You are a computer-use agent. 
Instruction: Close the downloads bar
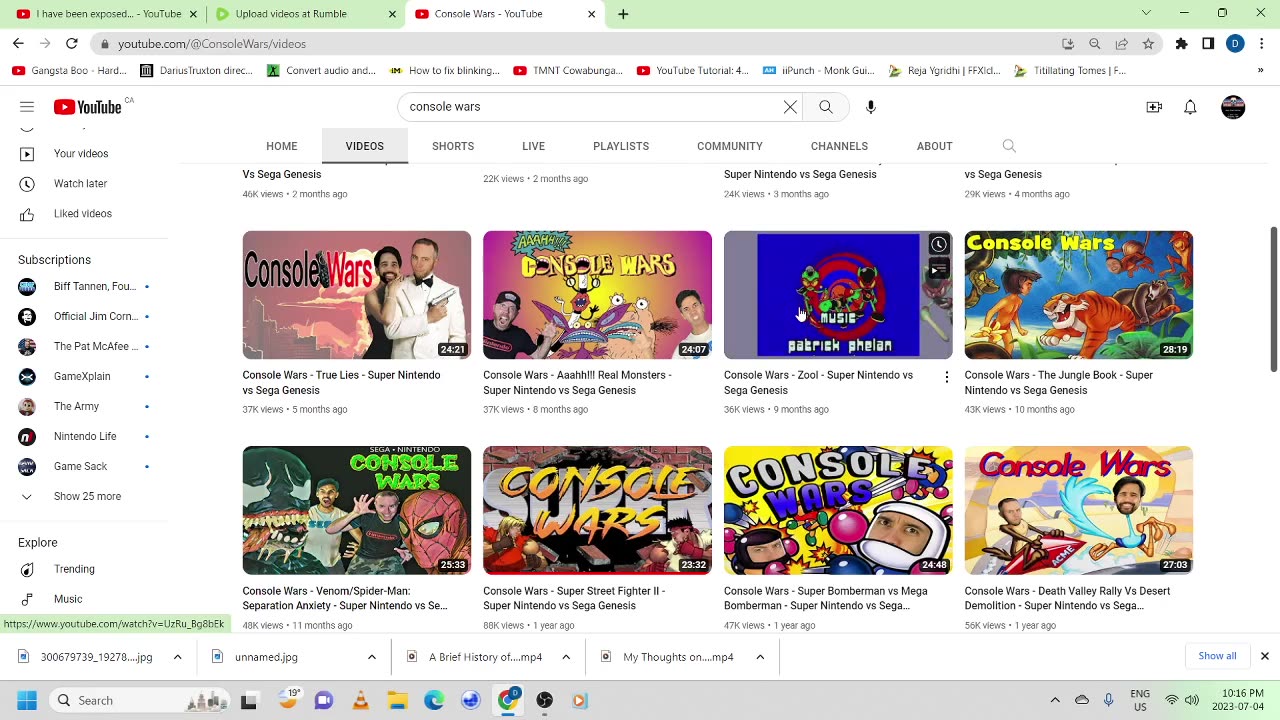pos(1264,656)
